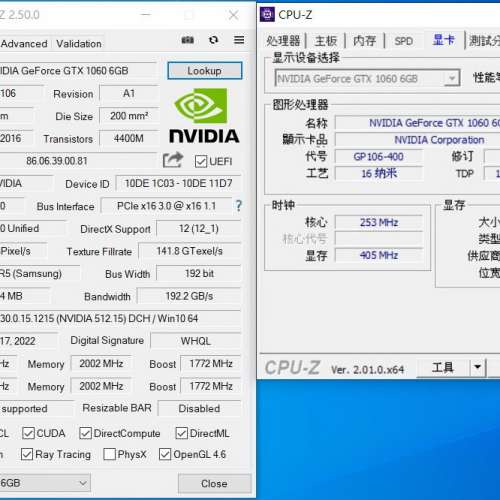Open the 内存 tab in CPU-Z
The image size is (500, 500).
point(365,41)
